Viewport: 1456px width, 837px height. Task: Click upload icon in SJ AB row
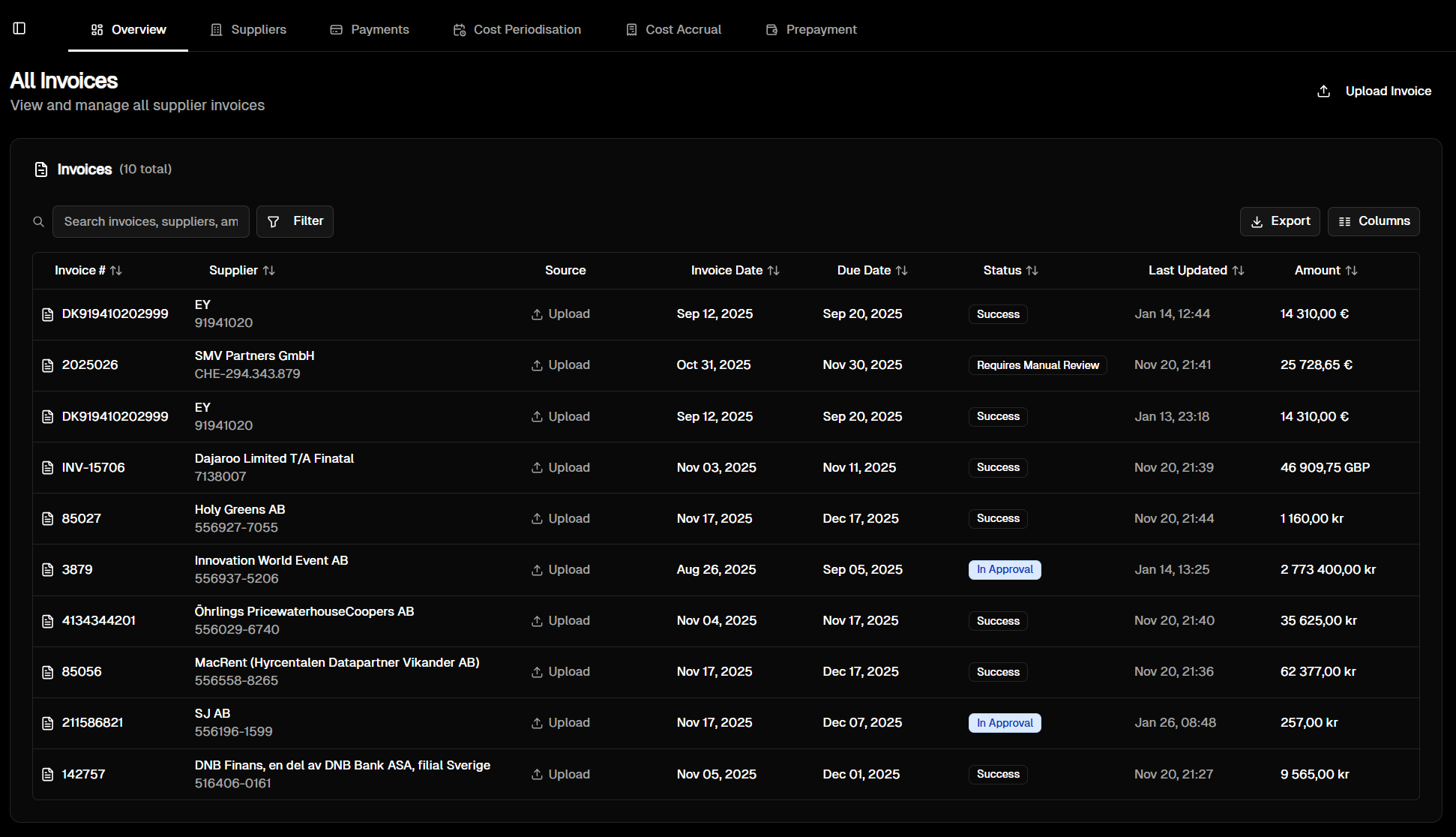click(x=537, y=723)
